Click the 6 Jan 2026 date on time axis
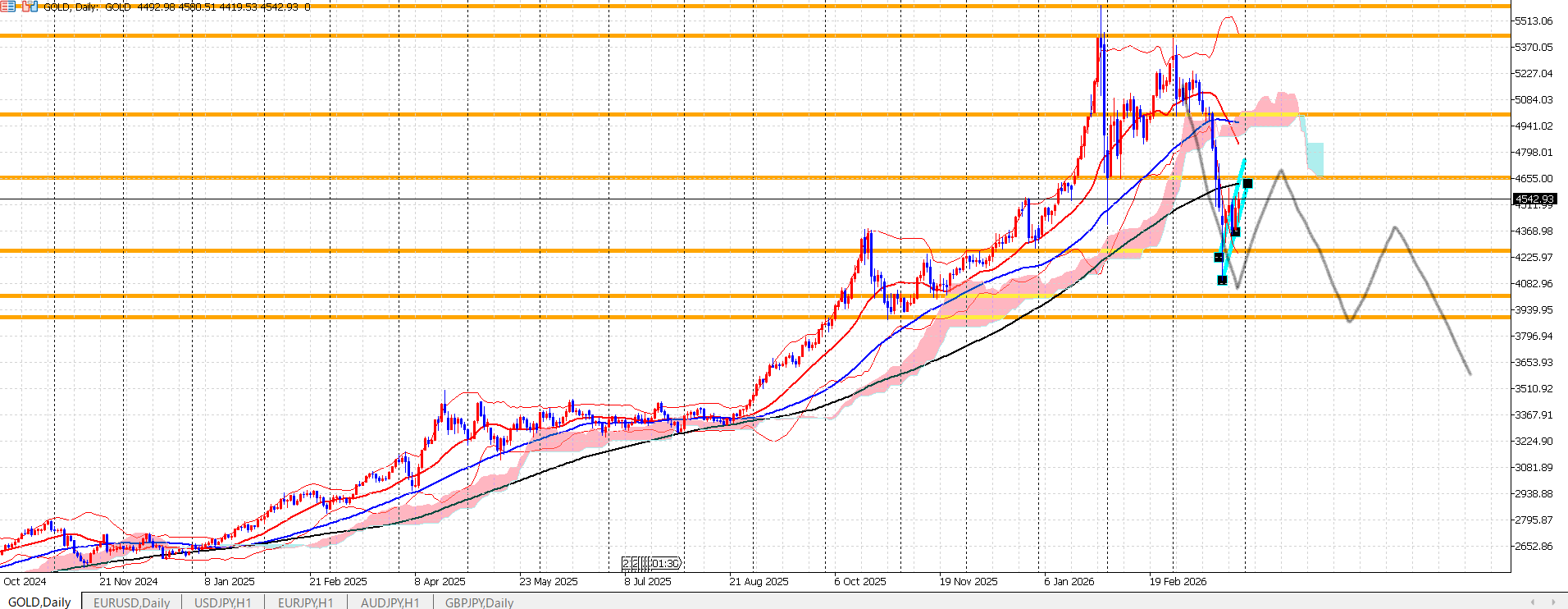The image size is (1568, 609). click(x=1069, y=581)
